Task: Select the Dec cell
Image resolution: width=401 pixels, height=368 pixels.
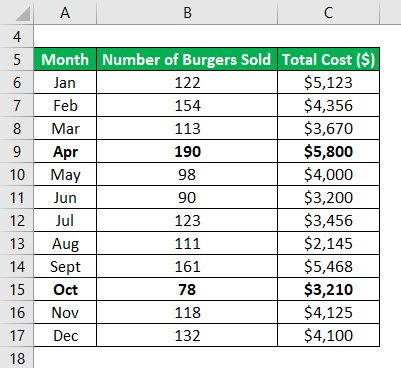Action: [x=65, y=335]
